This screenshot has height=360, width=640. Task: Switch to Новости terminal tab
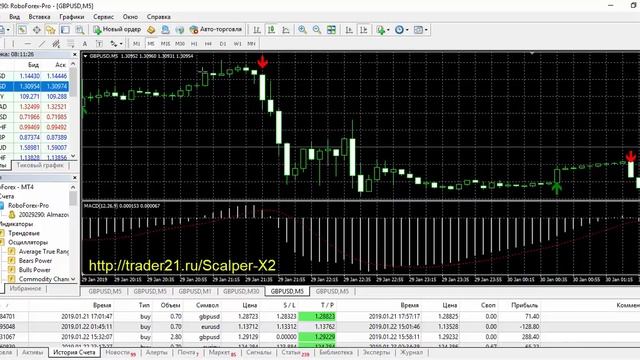tap(120, 352)
